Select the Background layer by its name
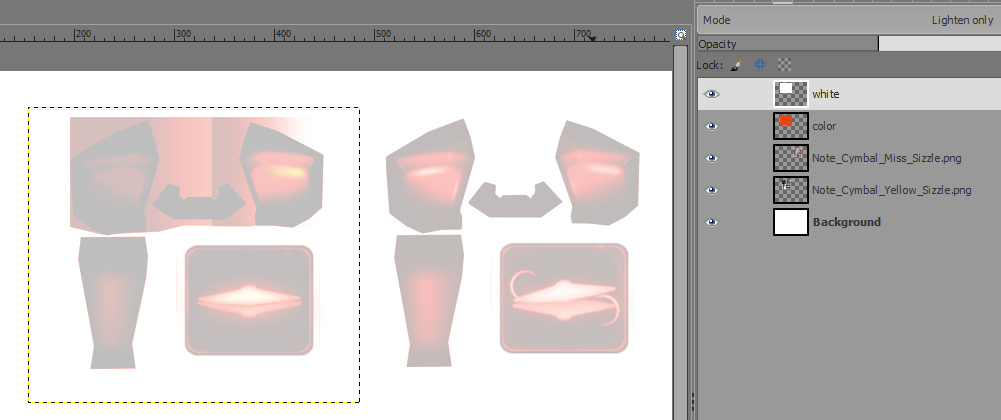Viewport: 1001px width, 420px height. (x=846, y=222)
